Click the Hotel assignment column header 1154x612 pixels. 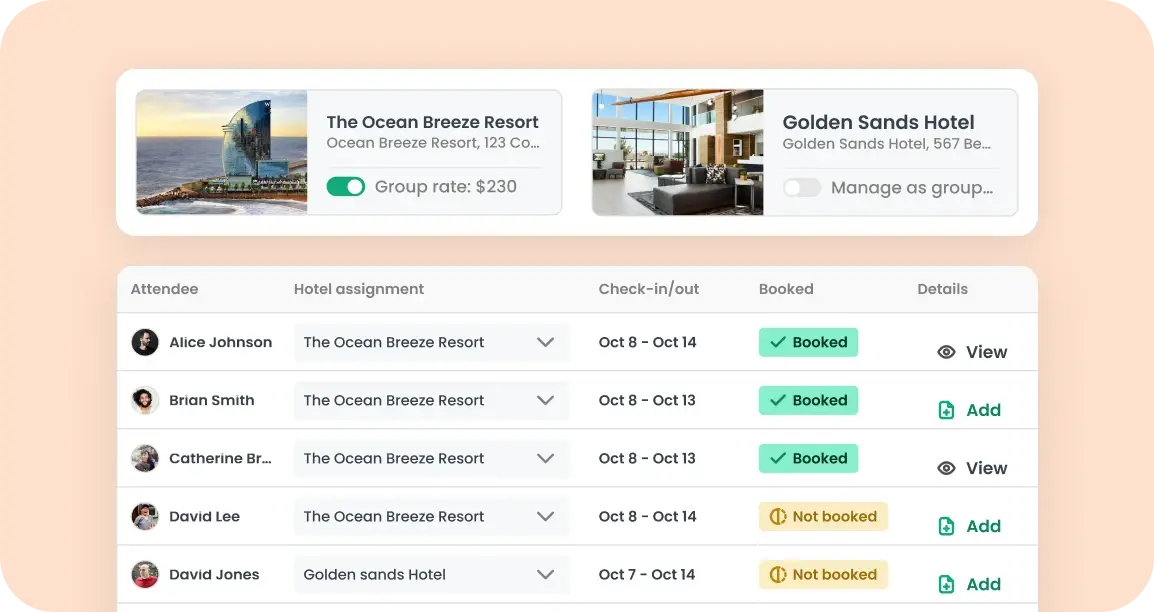click(x=359, y=289)
